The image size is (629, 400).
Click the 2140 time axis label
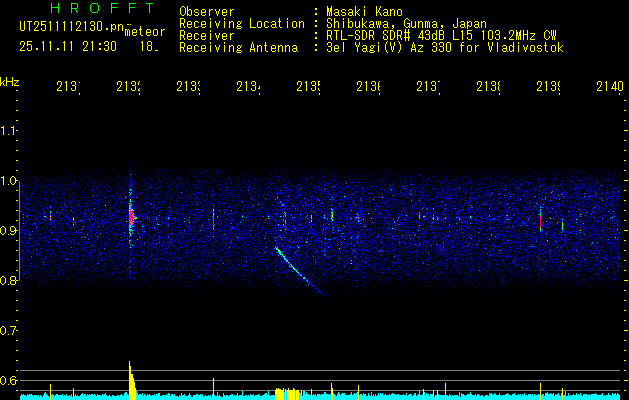610,86
